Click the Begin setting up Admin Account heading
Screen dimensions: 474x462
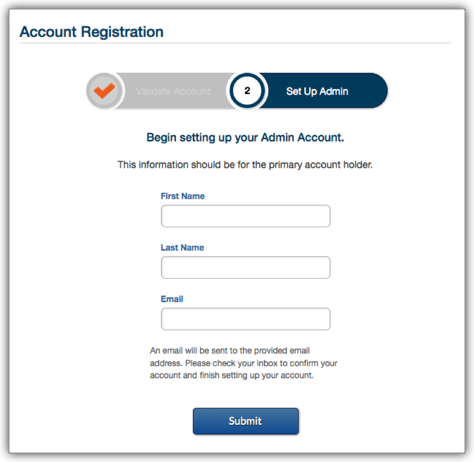pyautogui.click(x=245, y=137)
